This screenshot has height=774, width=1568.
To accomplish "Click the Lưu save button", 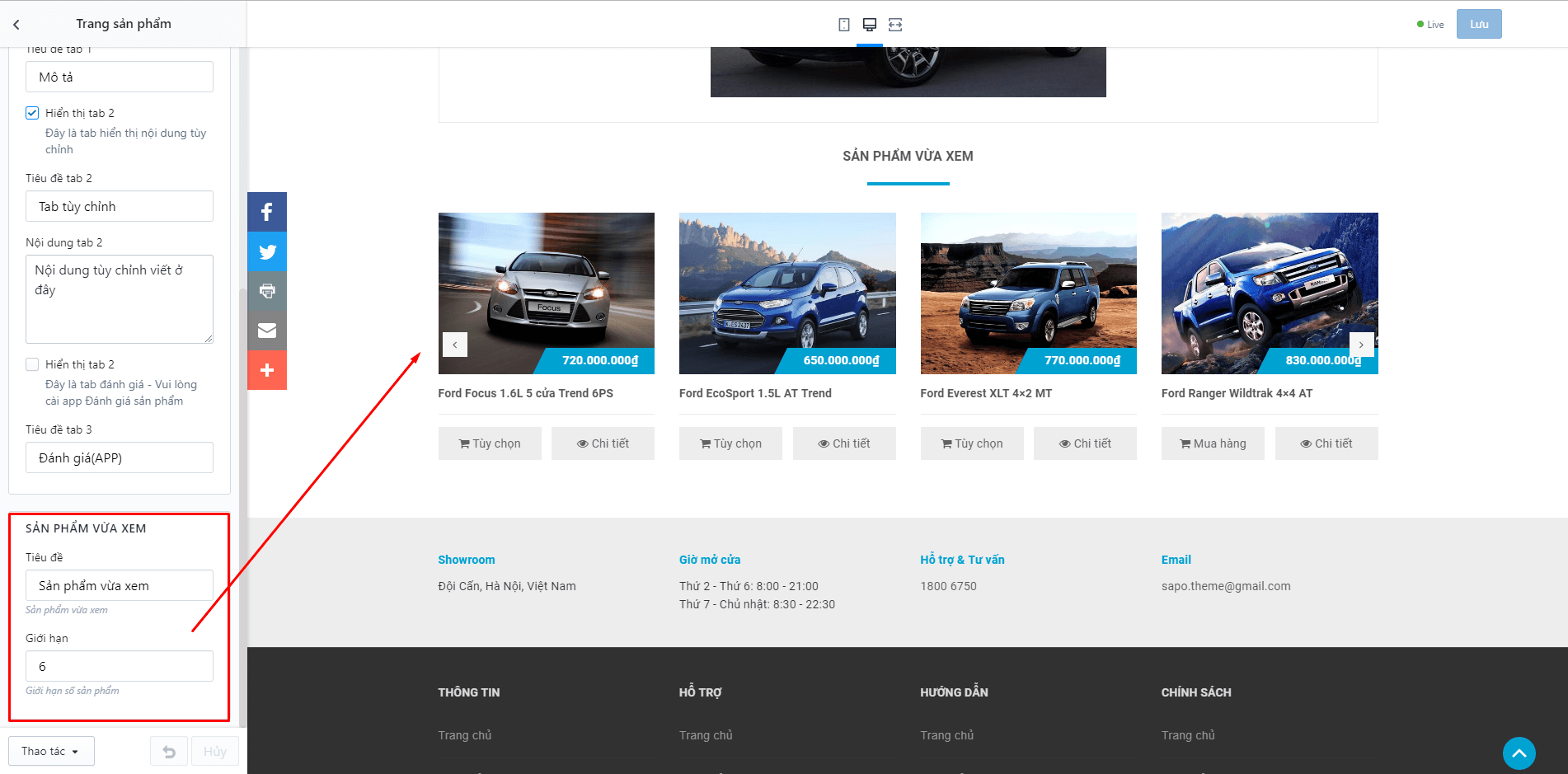I will coord(1479,24).
